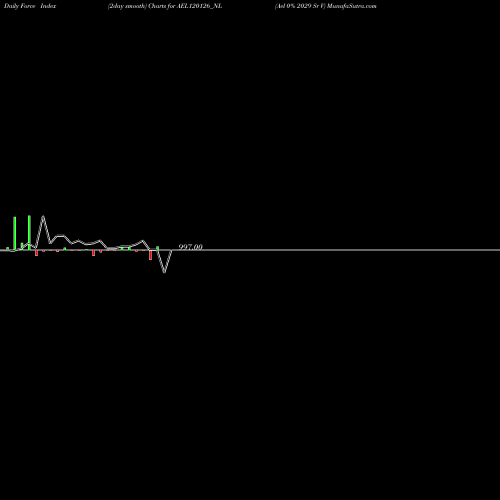The image size is (500, 500).
Task: Click the "Daily Force Index" chart title
Action: tap(30, 6)
